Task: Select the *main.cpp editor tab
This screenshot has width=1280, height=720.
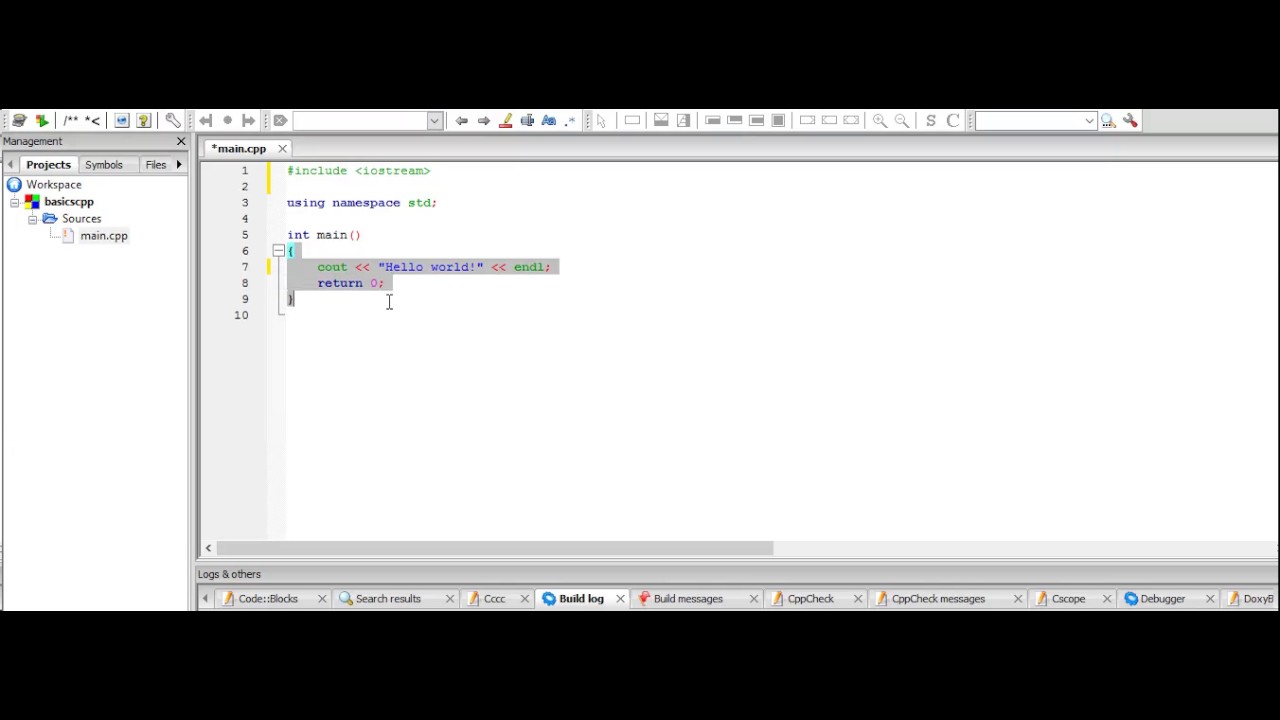Action: pos(239,149)
